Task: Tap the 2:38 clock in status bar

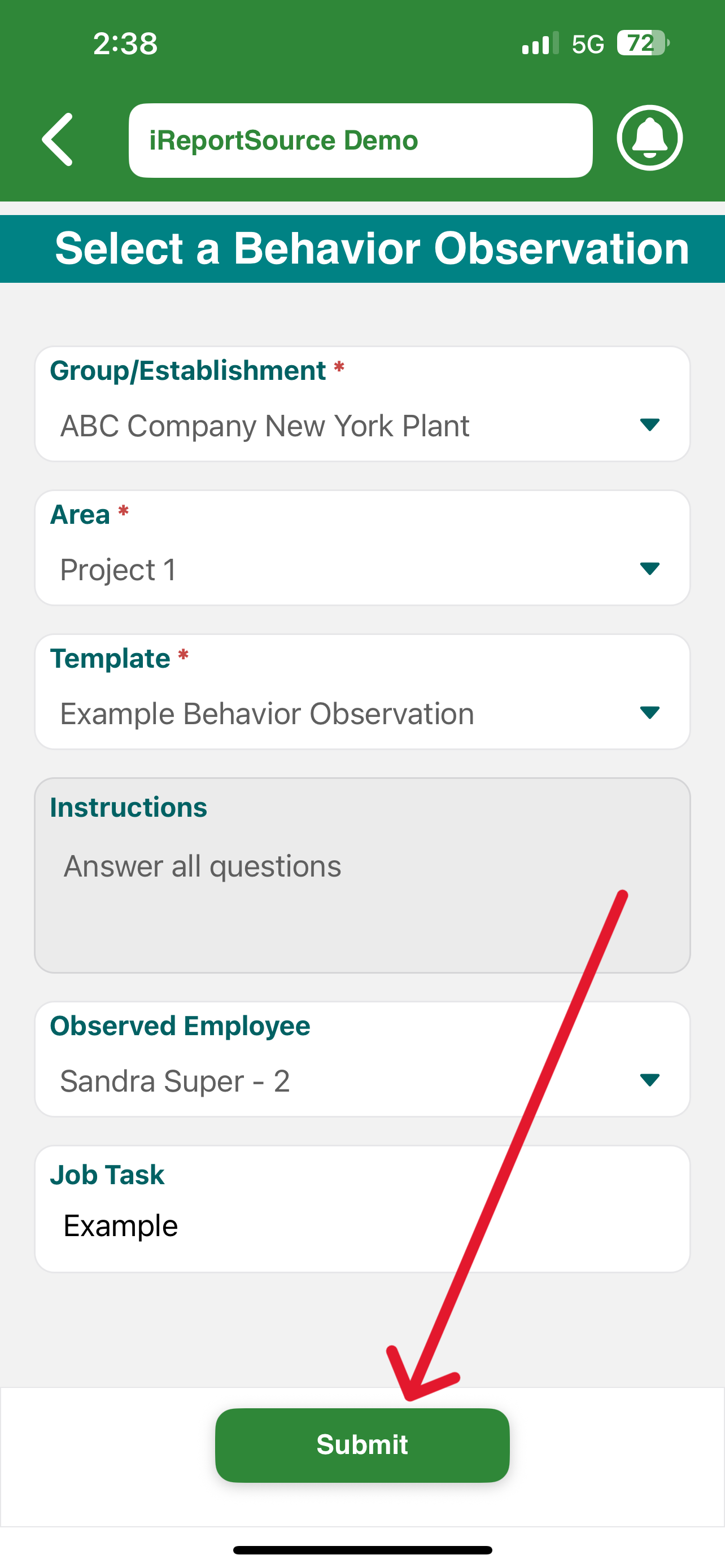Action: pos(125,44)
